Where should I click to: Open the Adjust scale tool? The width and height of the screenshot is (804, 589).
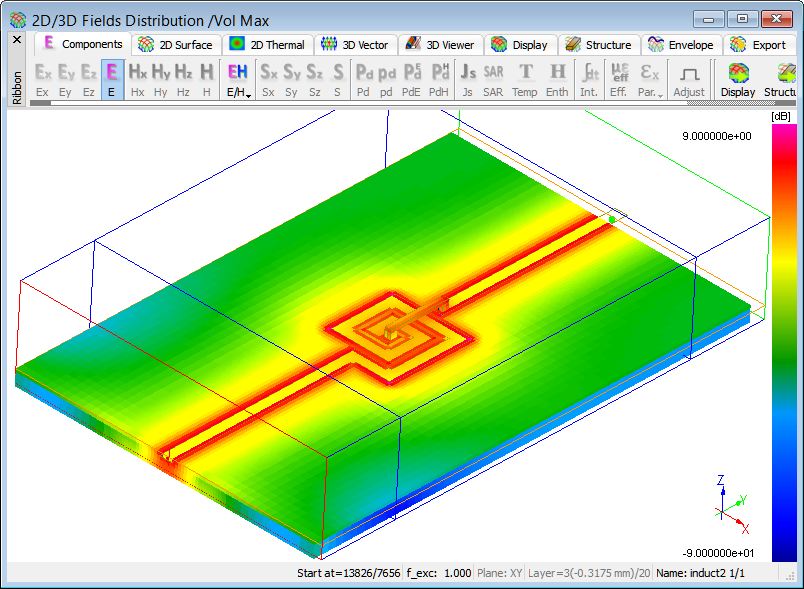[x=689, y=79]
